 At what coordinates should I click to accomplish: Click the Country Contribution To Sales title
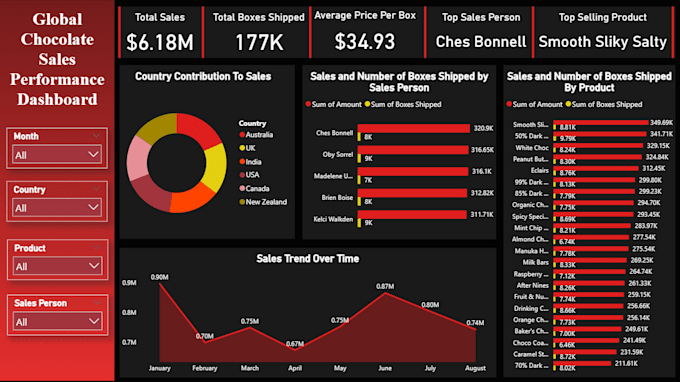(x=203, y=76)
